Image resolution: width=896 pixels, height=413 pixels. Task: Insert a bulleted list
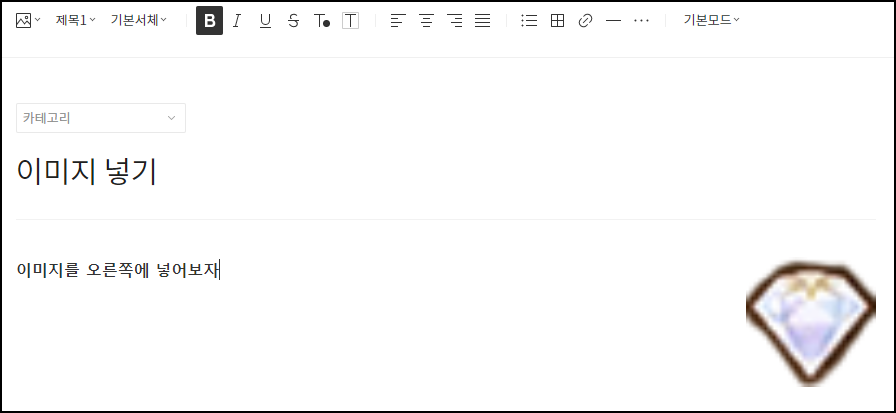[x=529, y=21]
